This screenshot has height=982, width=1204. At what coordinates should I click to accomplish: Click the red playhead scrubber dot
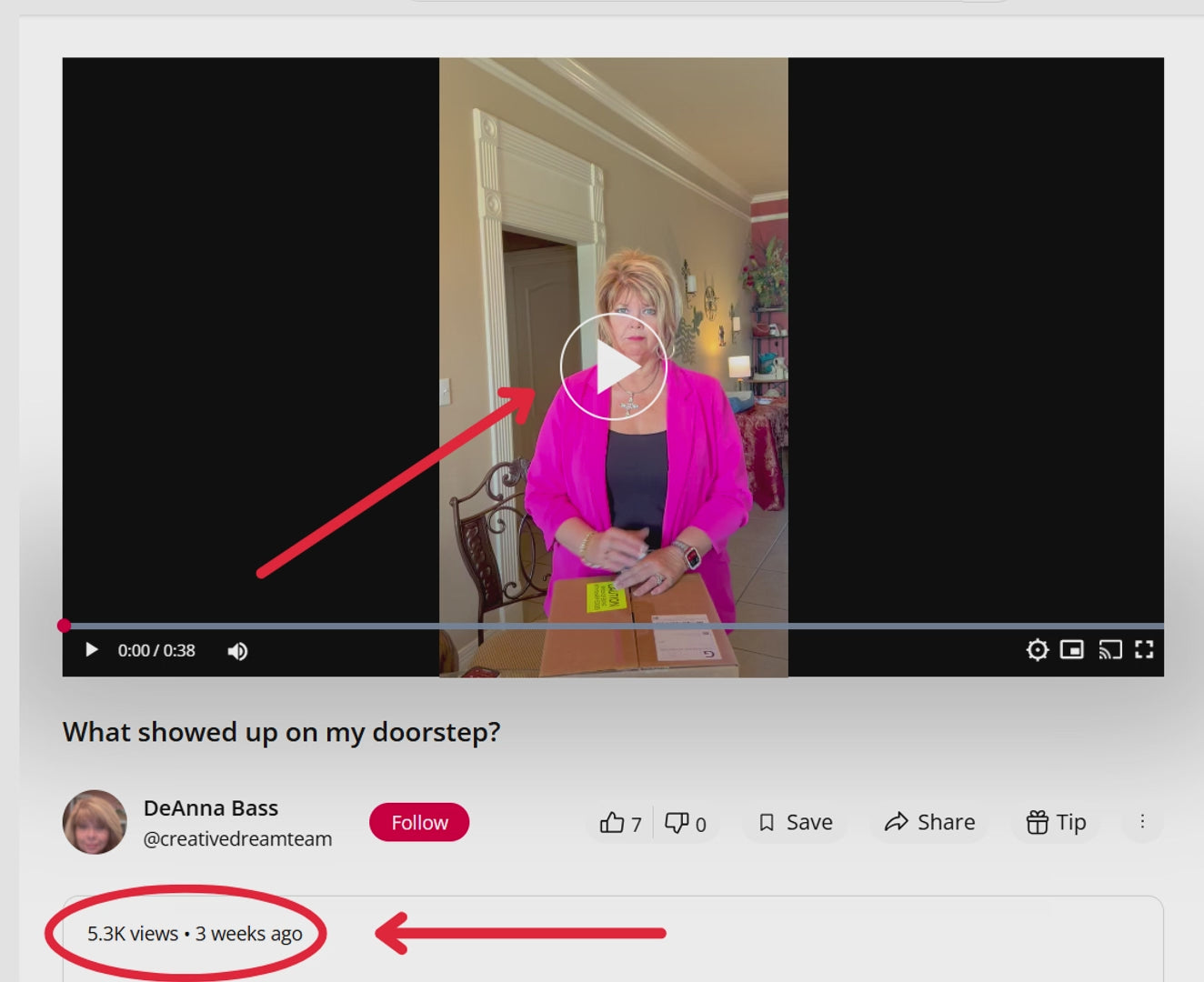pyautogui.click(x=64, y=626)
